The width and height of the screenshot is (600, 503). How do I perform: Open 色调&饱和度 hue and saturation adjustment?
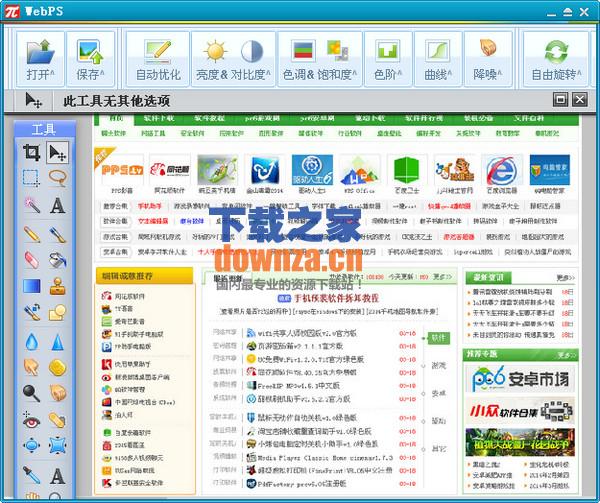click(x=320, y=59)
